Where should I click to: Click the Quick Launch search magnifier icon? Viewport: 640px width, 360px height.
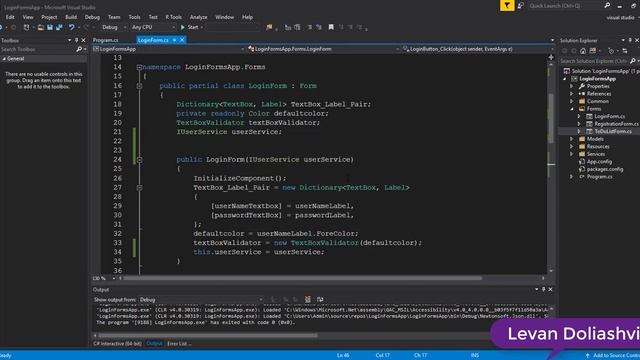tap(607, 5)
